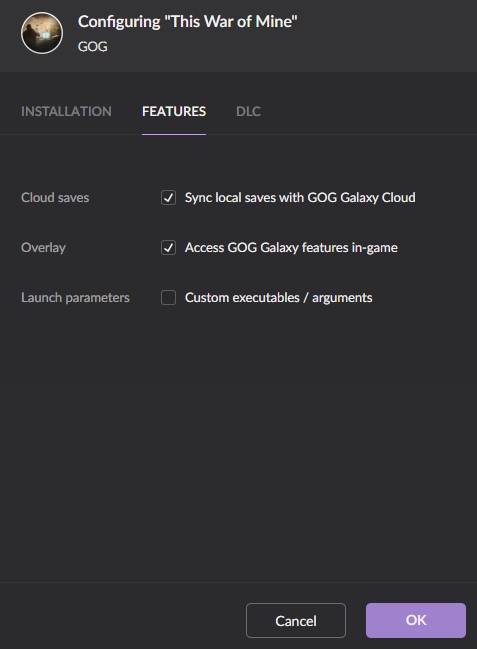Click the 'Sync local saves with GOG Galaxy Cloud' label
The width and height of the screenshot is (477, 649).
click(300, 197)
